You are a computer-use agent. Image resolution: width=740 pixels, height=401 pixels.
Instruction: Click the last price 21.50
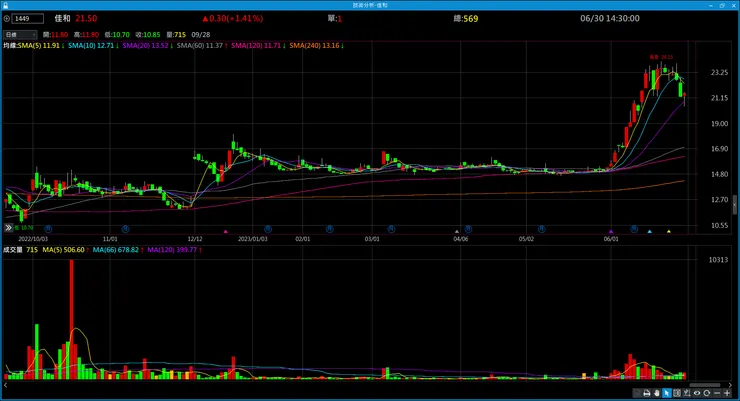pos(86,18)
